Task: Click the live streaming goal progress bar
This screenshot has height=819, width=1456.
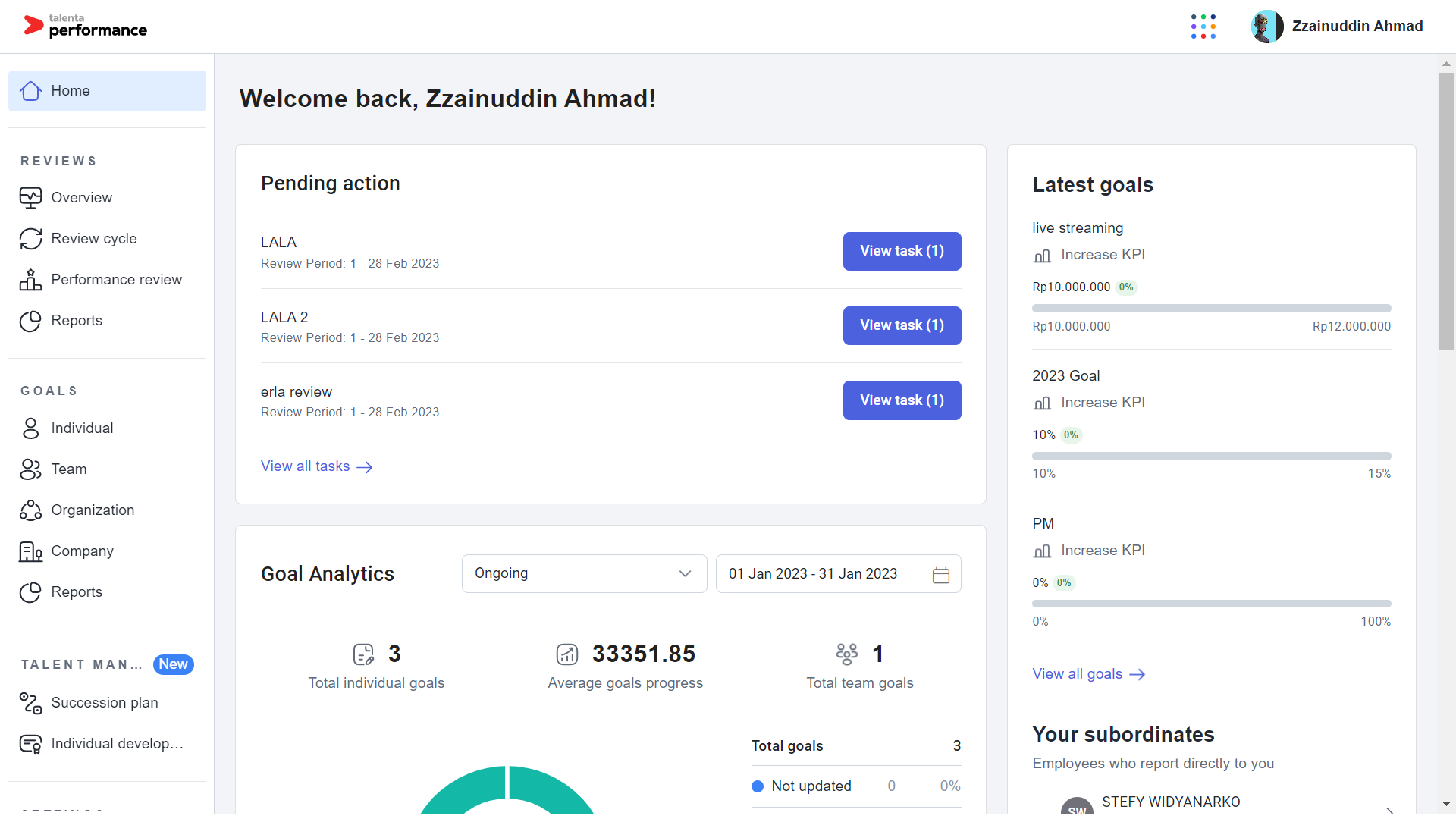Action: point(1211,308)
